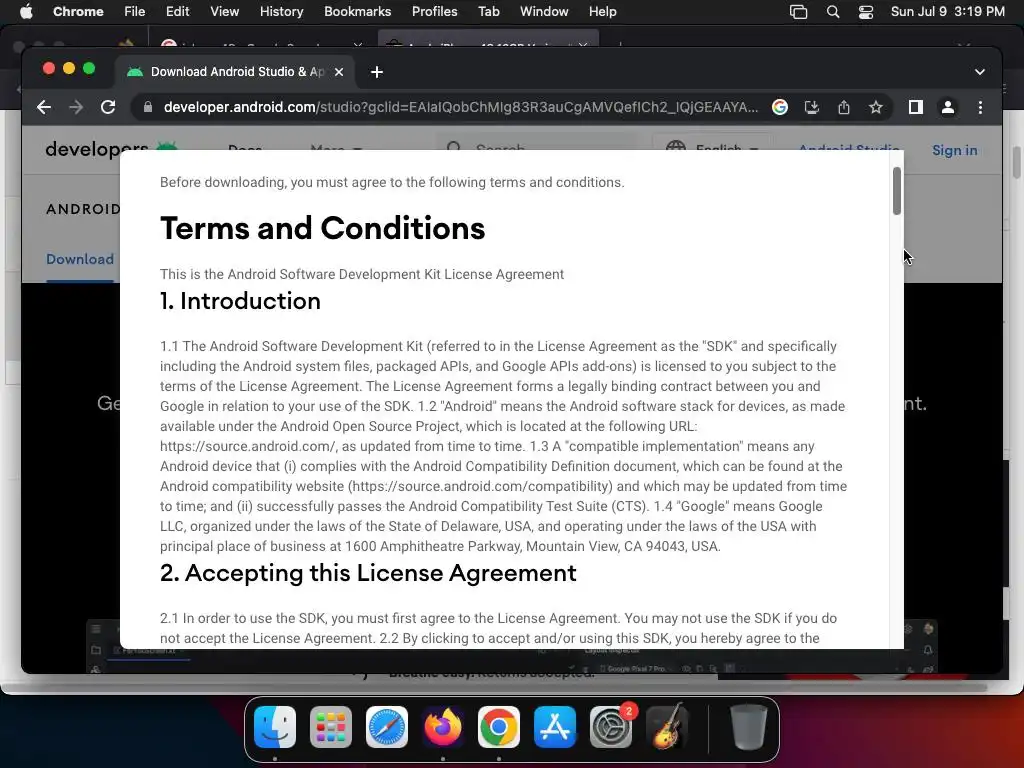Open the Help menu

pyautogui.click(x=602, y=11)
